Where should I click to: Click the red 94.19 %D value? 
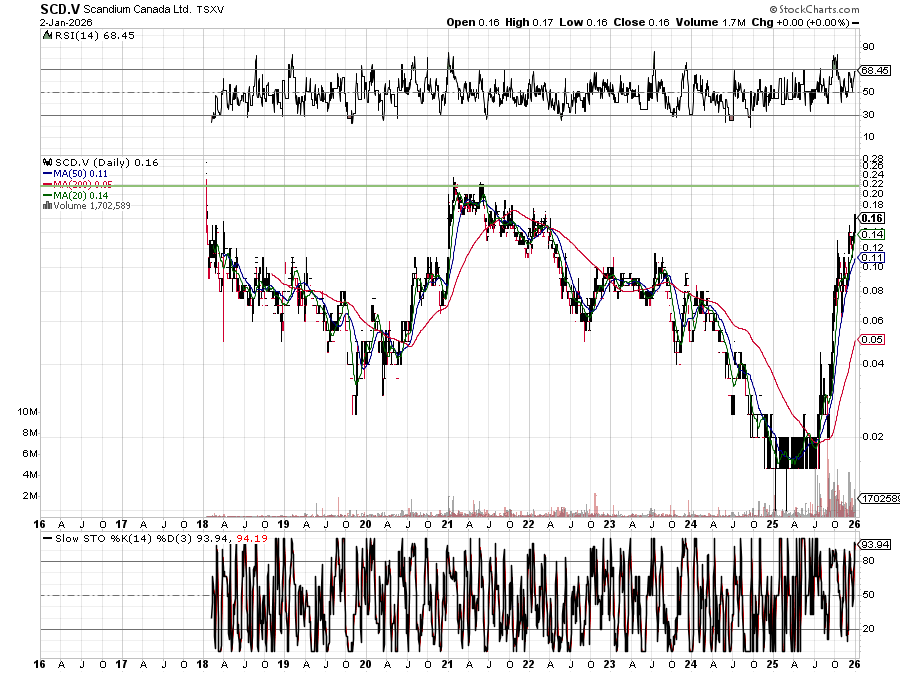pos(252,539)
